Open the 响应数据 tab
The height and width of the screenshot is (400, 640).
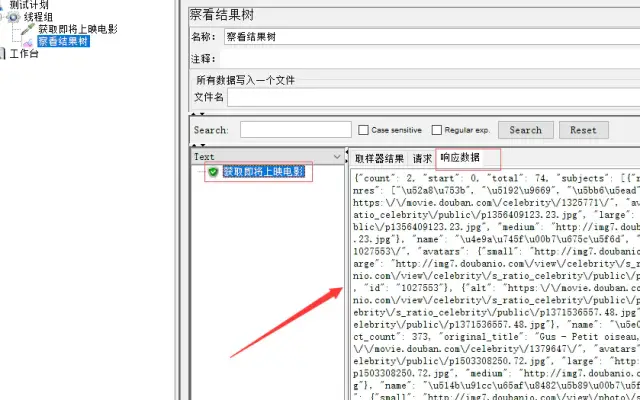pos(460,158)
